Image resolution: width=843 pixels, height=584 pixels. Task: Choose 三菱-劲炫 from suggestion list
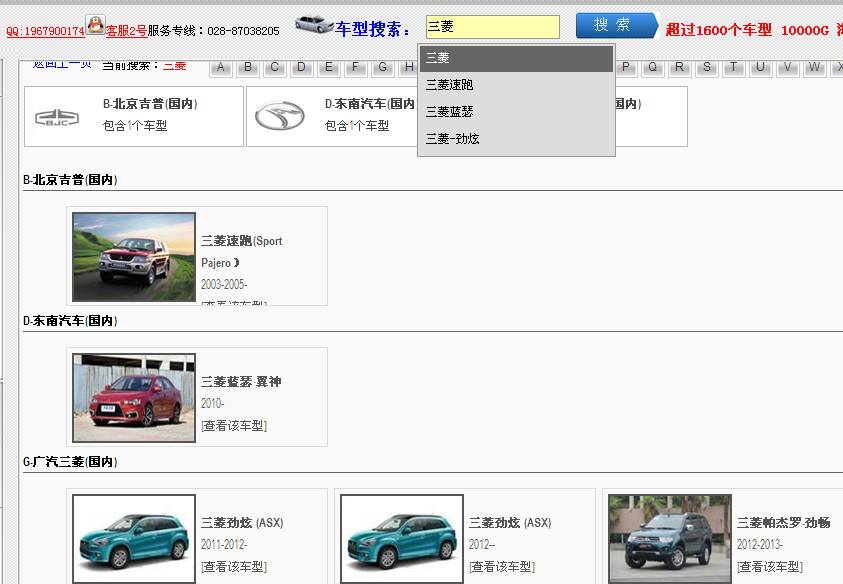pyautogui.click(x=516, y=139)
